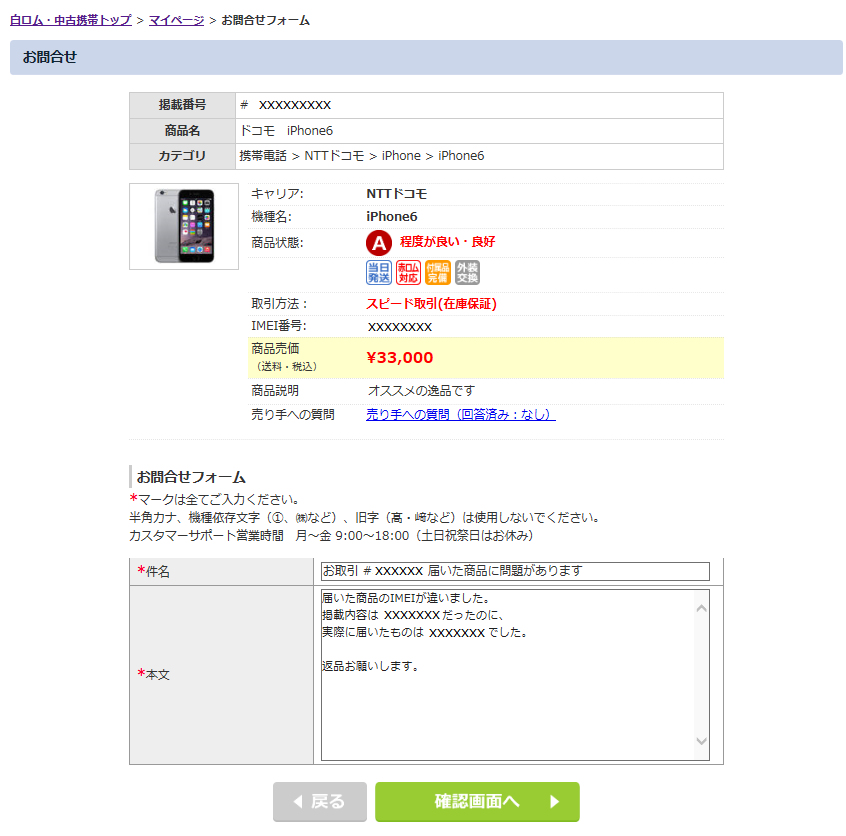Click the カスタマーサポート営業時間 hours text
The width and height of the screenshot is (846, 836).
click(x=331, y=535)
